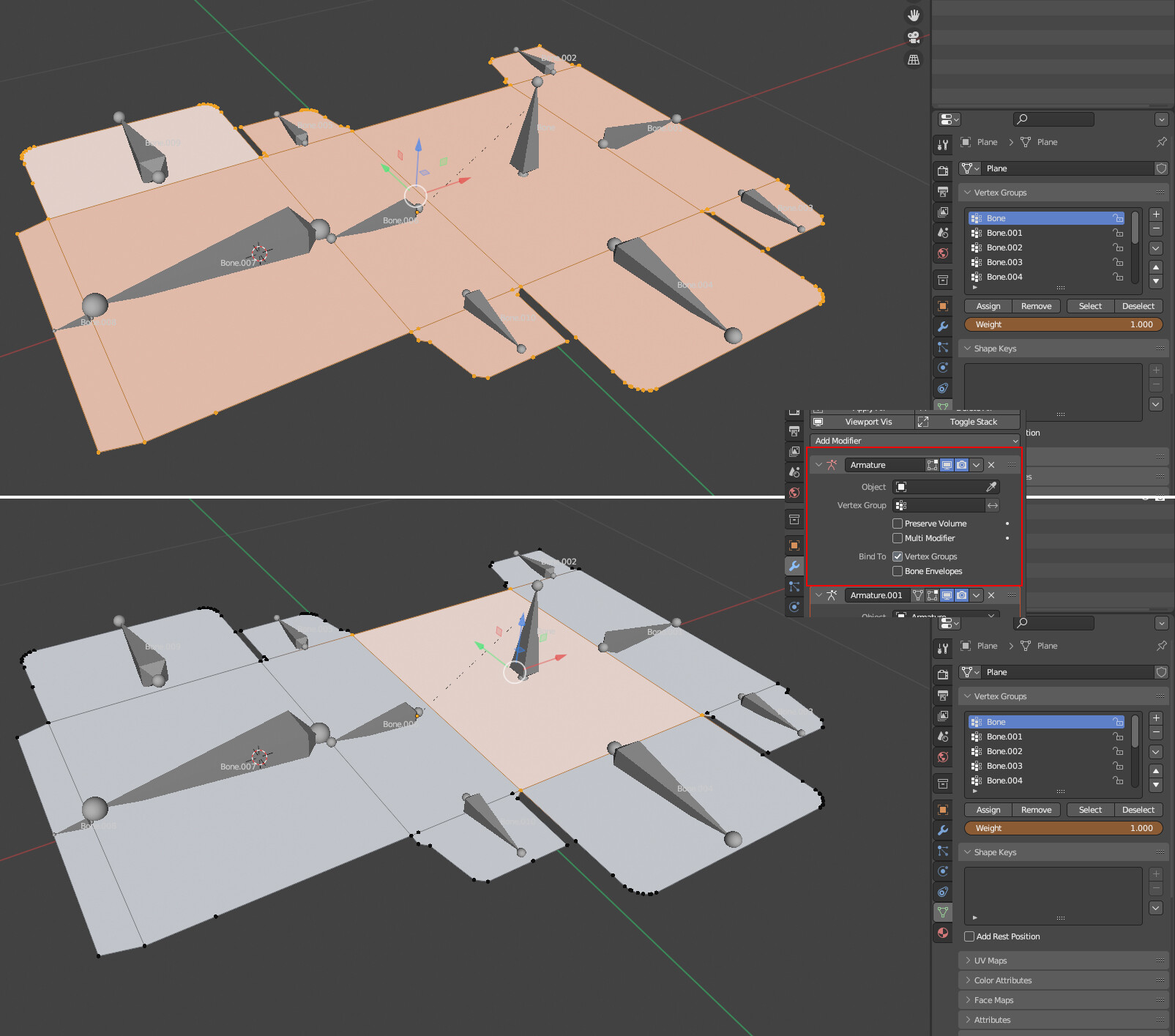1175x1036 pixels.
Task: Open Render properties tab in upper panel
Action: click(943, 171)
